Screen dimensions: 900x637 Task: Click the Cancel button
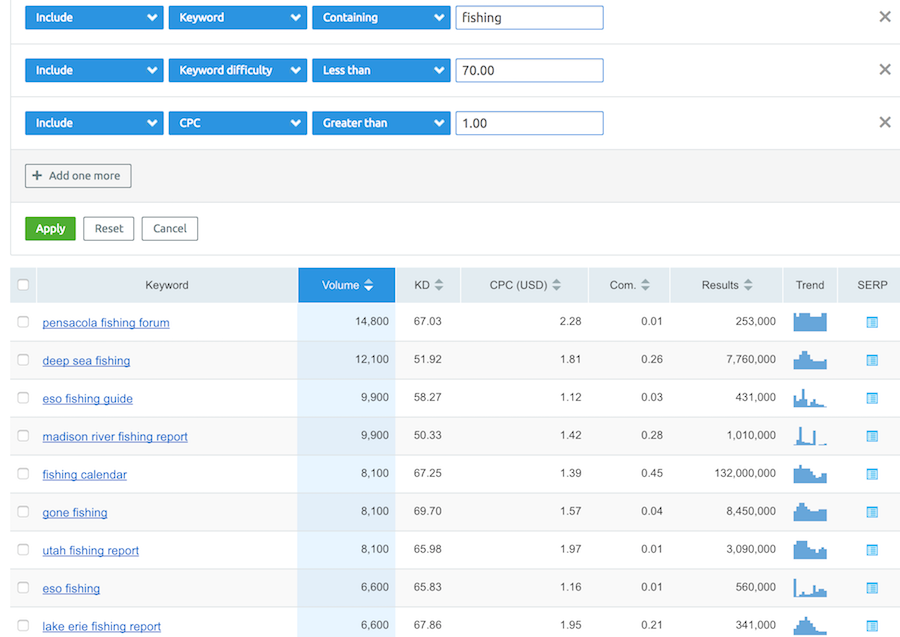coord(170,228)
